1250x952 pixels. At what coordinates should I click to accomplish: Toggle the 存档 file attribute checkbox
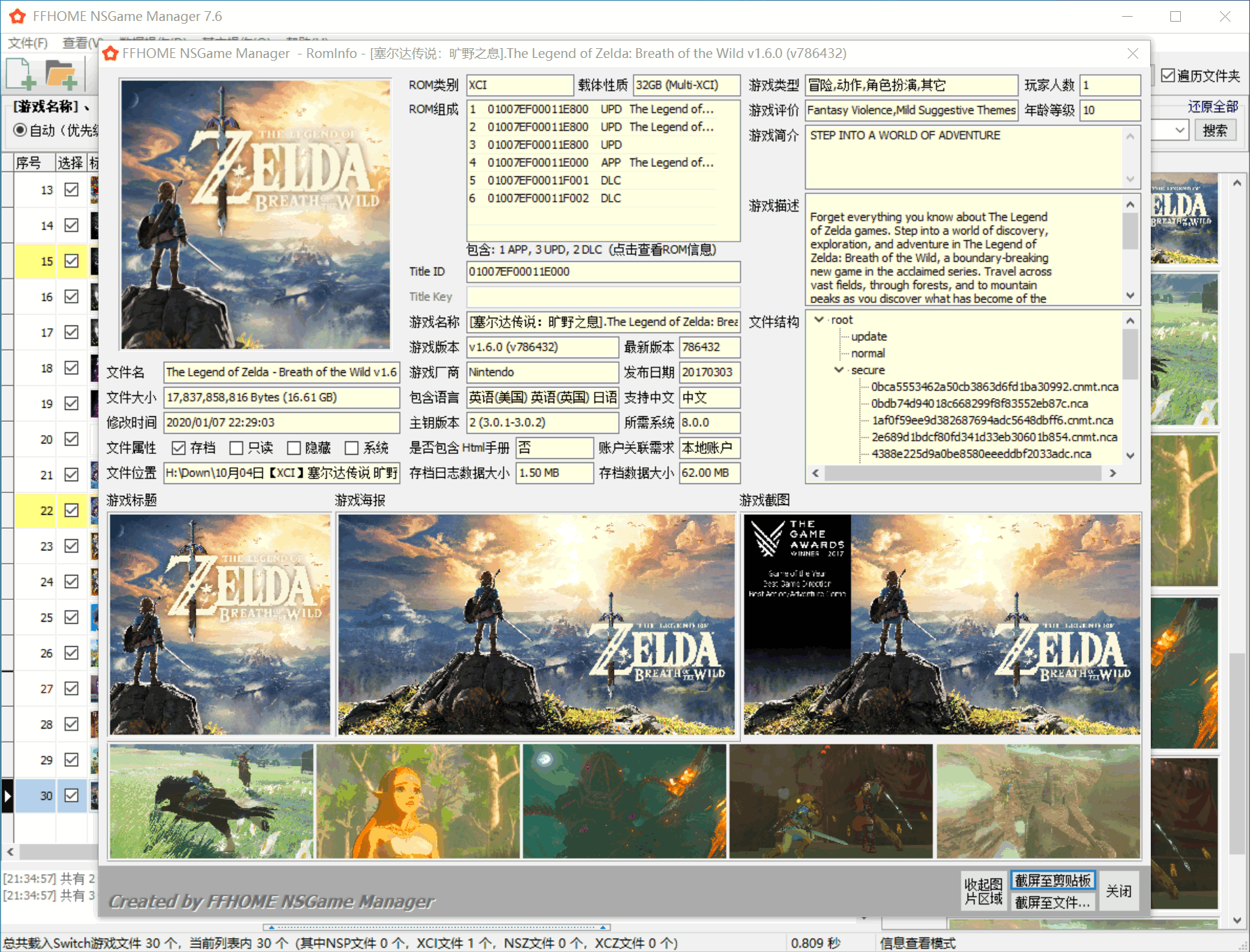tap(179, 448)
